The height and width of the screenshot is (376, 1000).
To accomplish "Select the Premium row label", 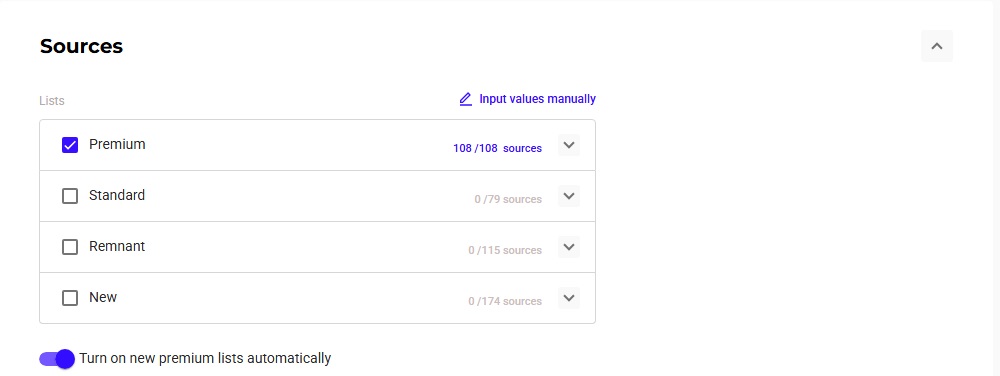I will (x=117, y=145).
